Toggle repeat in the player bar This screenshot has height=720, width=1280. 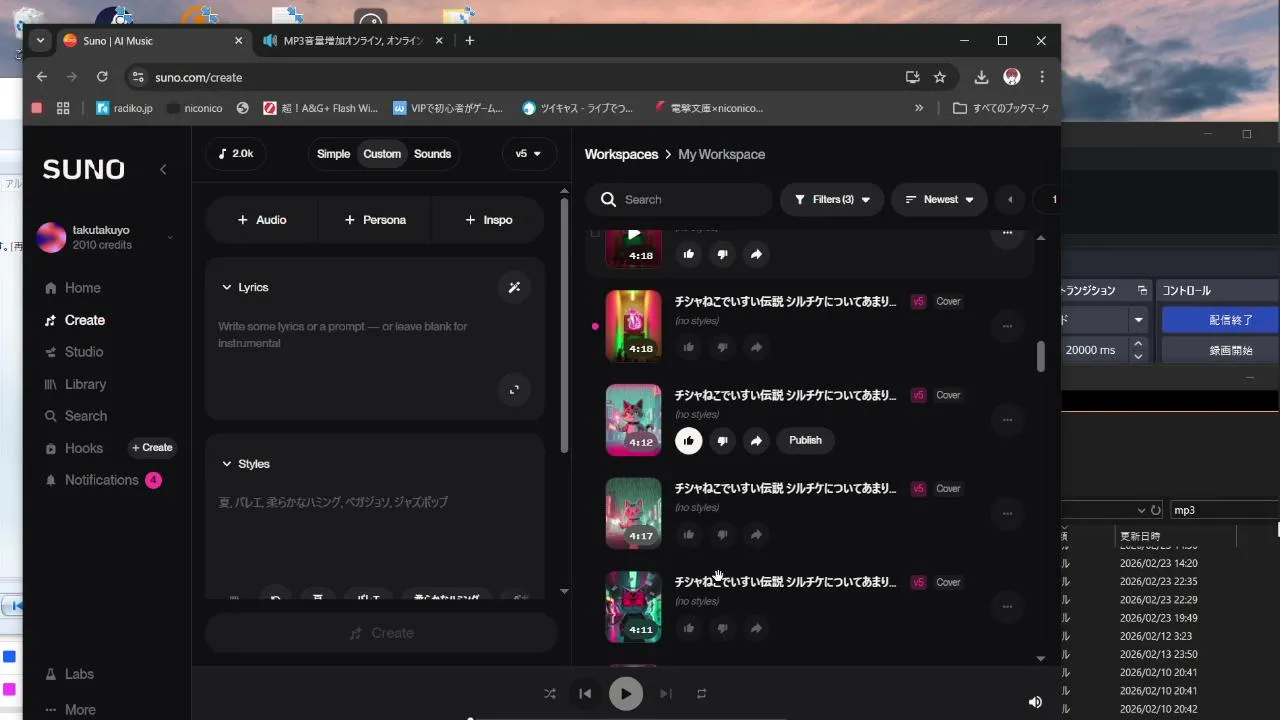coord(701,693)
